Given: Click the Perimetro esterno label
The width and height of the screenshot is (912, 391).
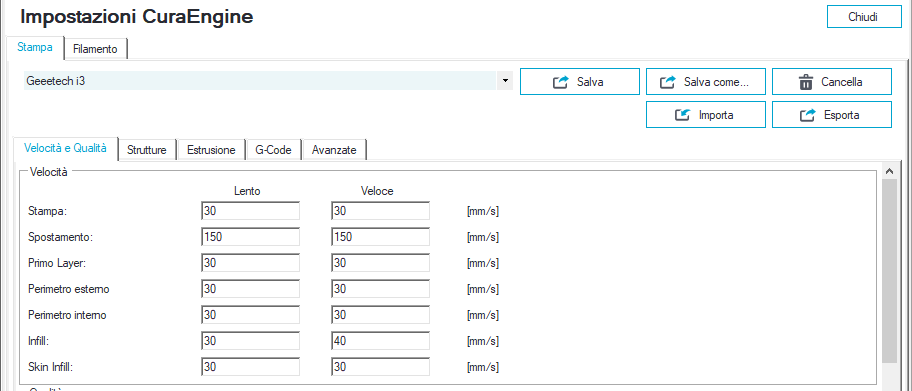Looking at the screenshot, I should (x=68, y=289).
